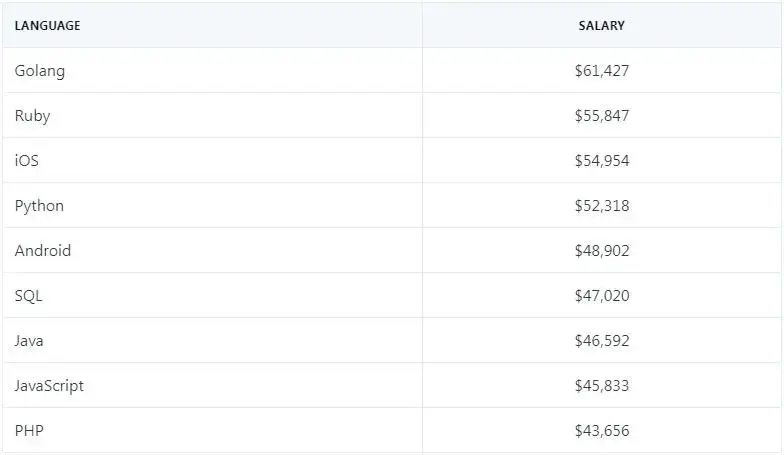Click the SALARY column header
Viewport: 784px width, 455px height.
click(x=601, y=26)
